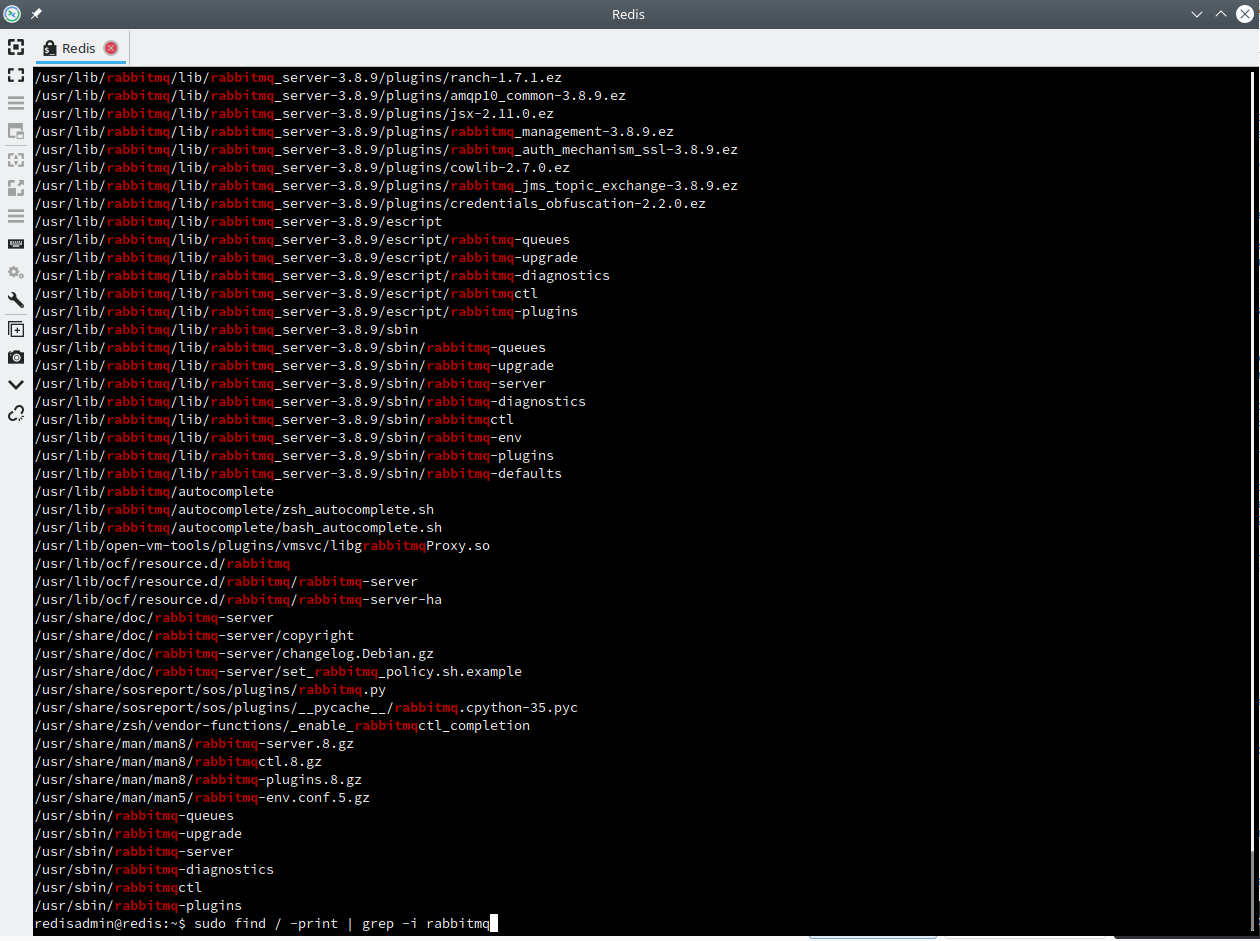Minimize window using sidebar chevron icon
The image size is (1260, 941).
tap(16, 385)
